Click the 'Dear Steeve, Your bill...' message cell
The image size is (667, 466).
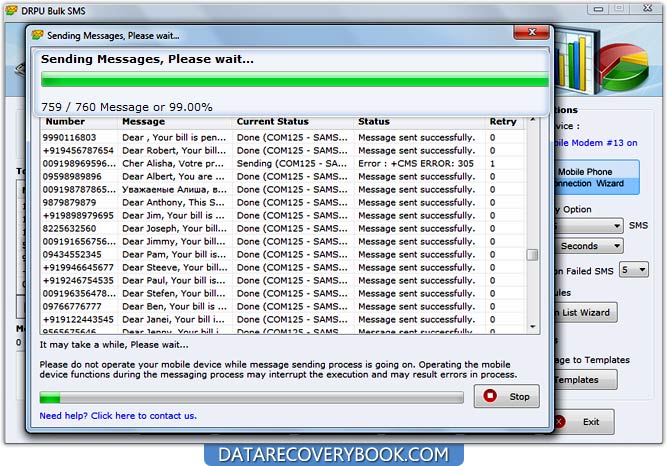pos(174,267)
